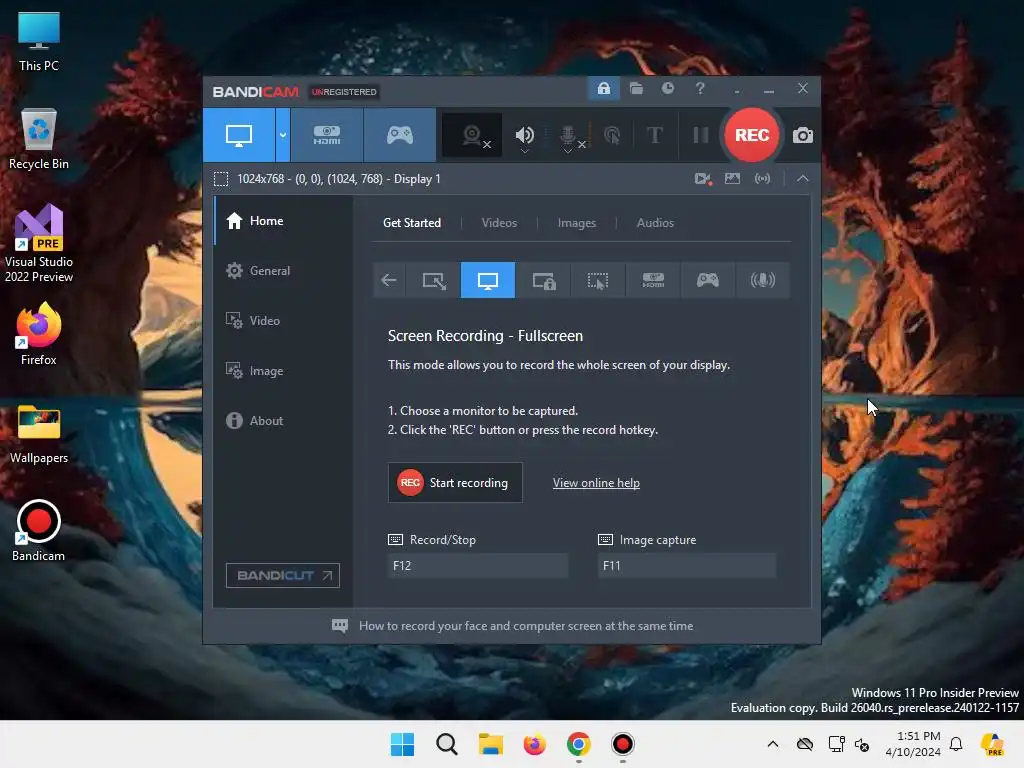Select around mouse recording mode icon
The image size is (1024, 768).
tap(598, 280)
